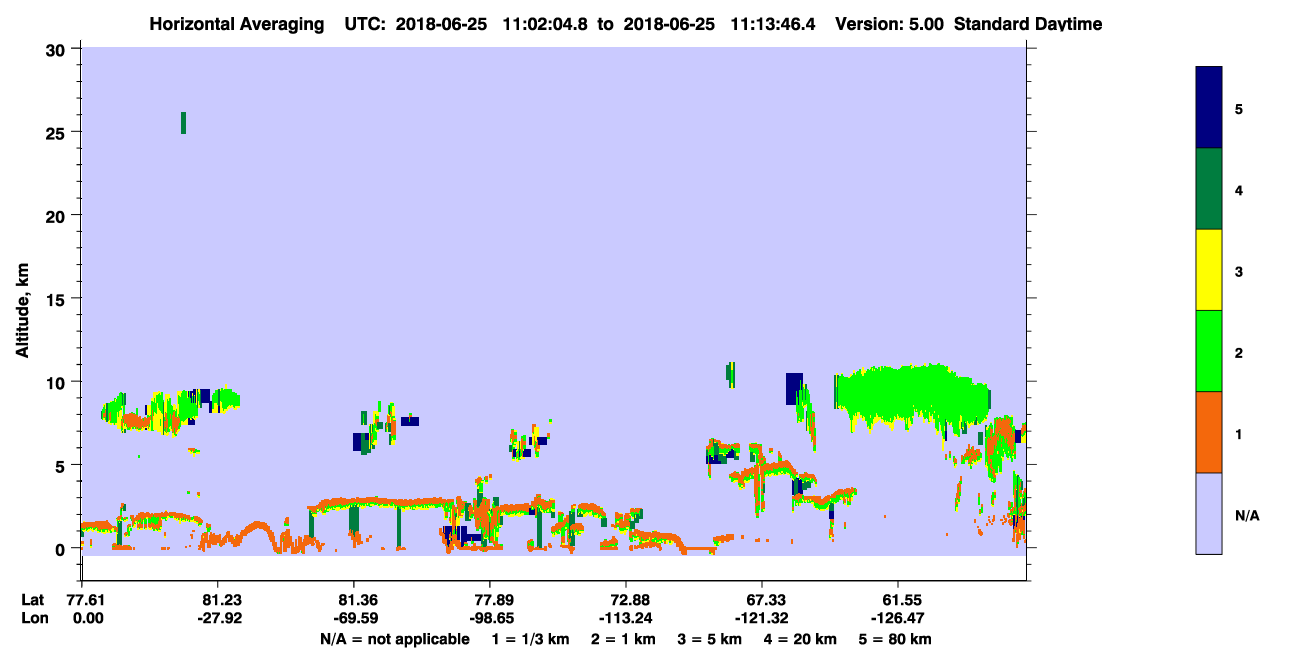Screen dimensions: 1300x667
Task: Click the altitude tick label 20
Action: [x=57, y=215]
